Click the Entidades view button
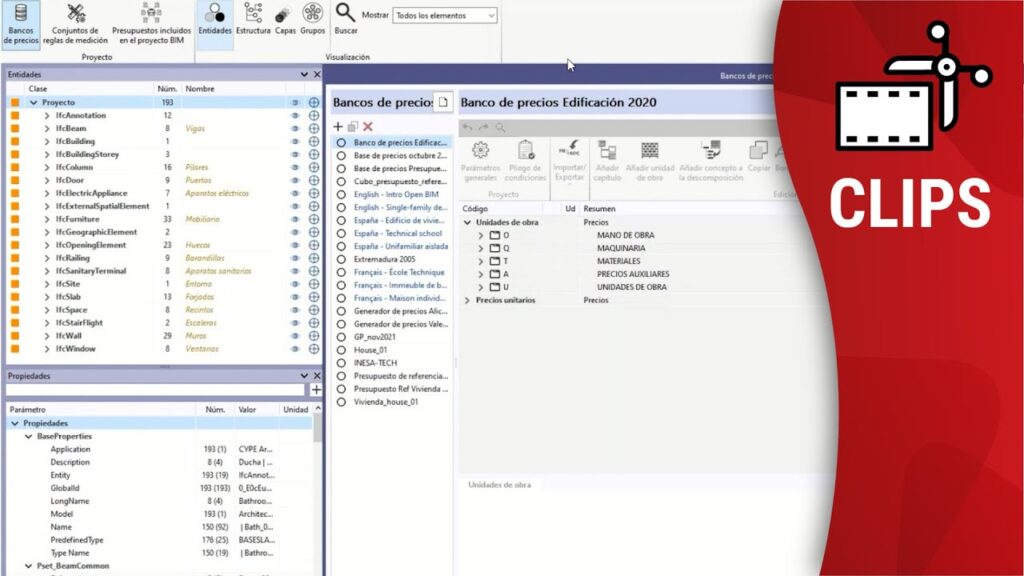Viewport: 1024px width, 576px height. pyautogui.click(x=214, y=20)
